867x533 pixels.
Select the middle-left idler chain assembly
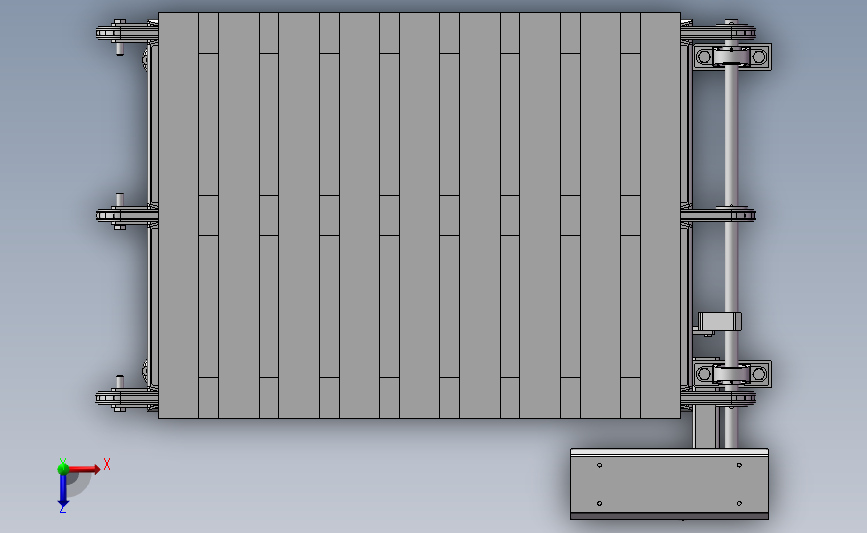(127, 215)
